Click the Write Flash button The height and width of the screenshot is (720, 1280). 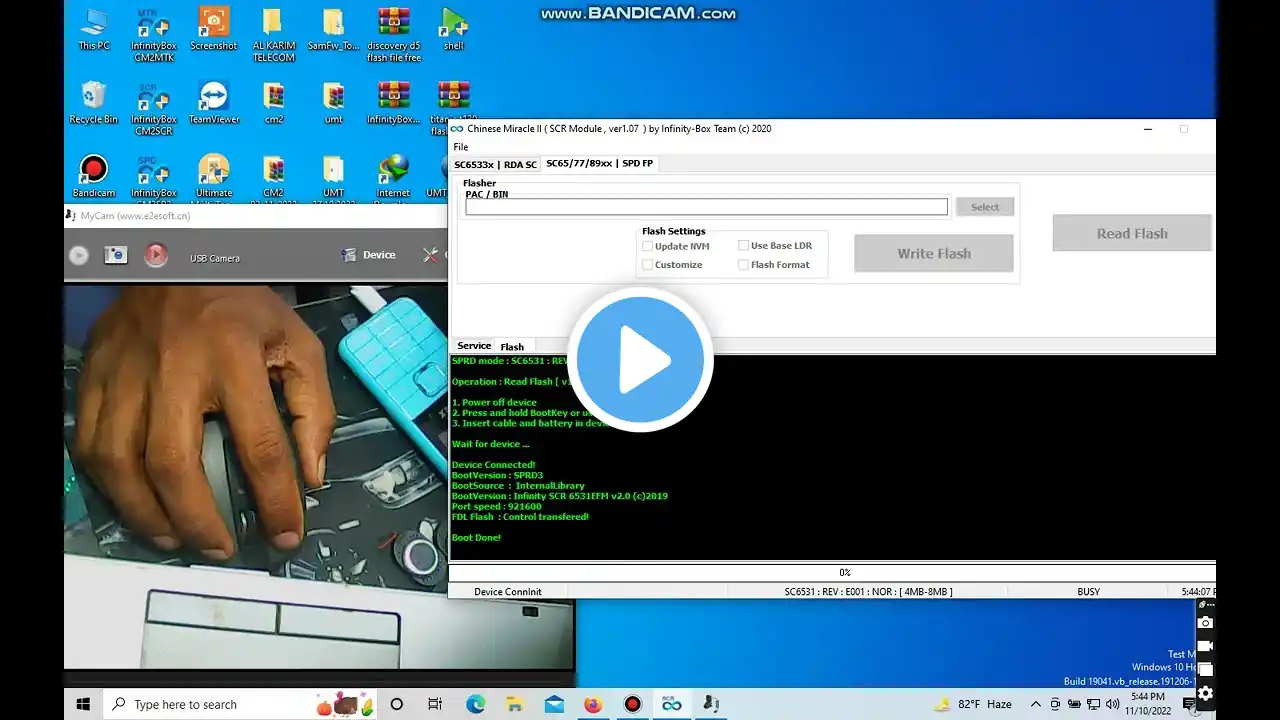[x=934, y=253]
